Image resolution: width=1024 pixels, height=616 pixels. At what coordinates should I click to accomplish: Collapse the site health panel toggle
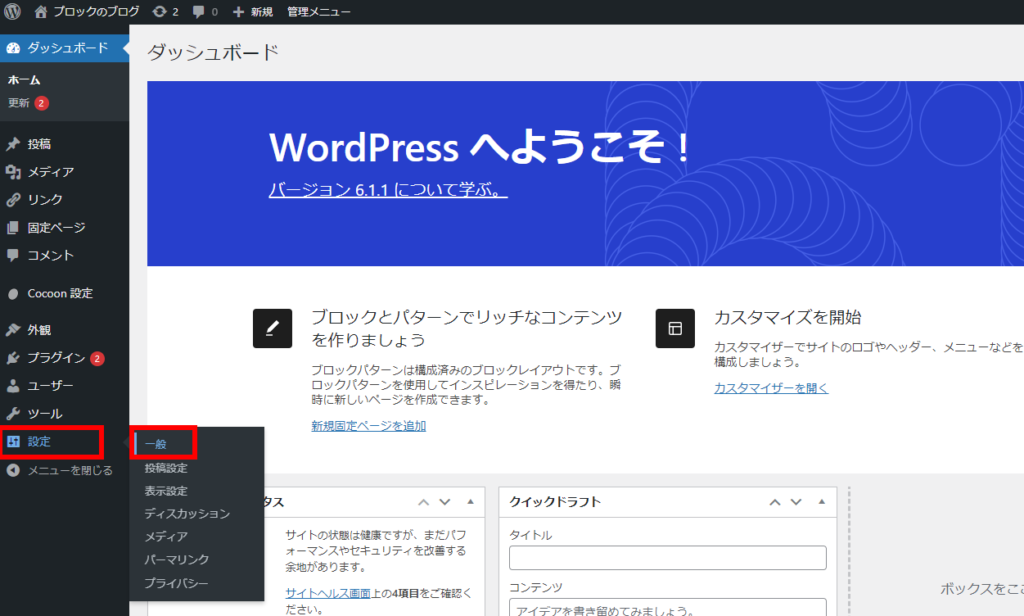click(x=470, y=502)
